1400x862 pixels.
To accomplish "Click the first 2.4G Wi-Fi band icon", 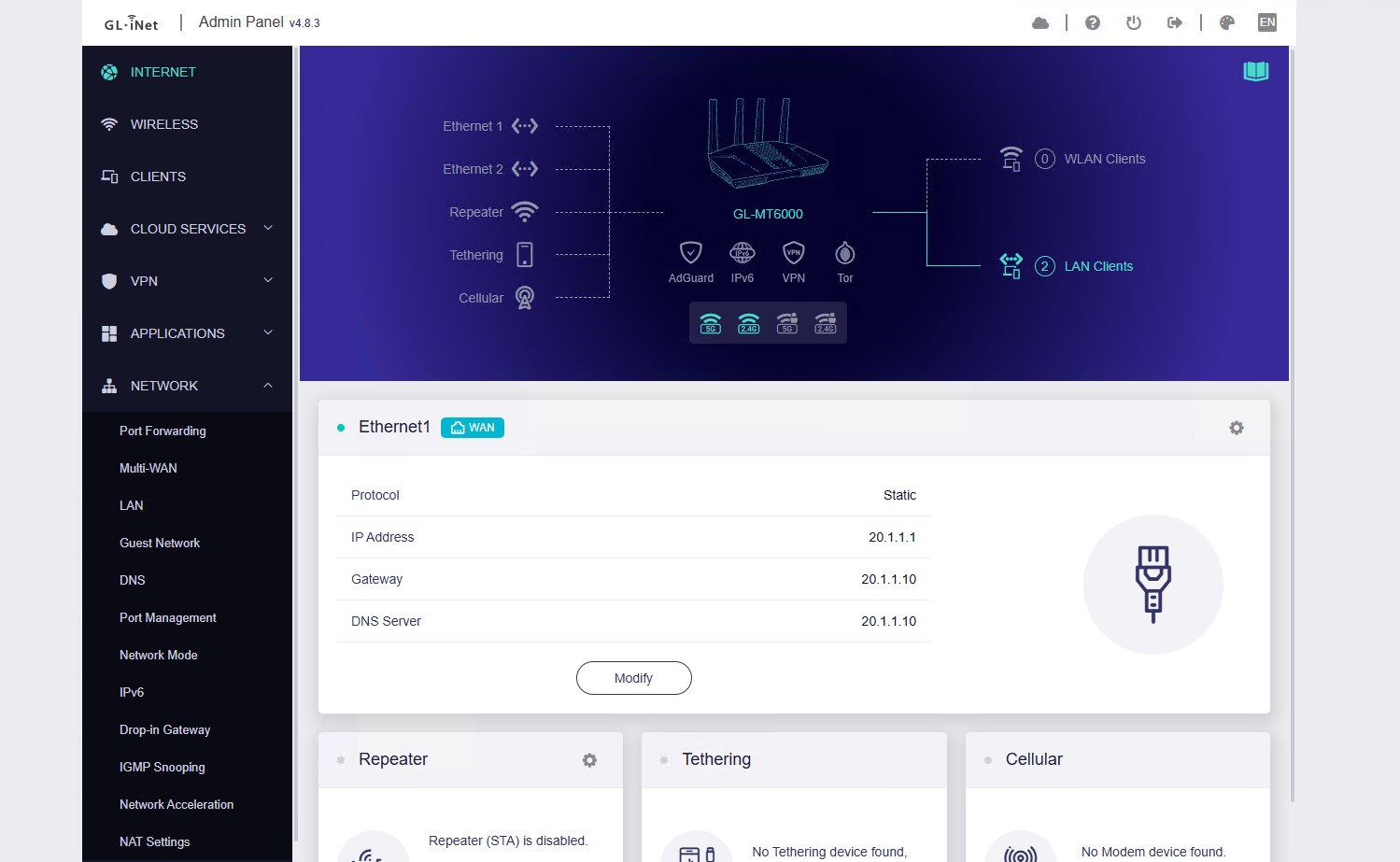I will (749, 323).
